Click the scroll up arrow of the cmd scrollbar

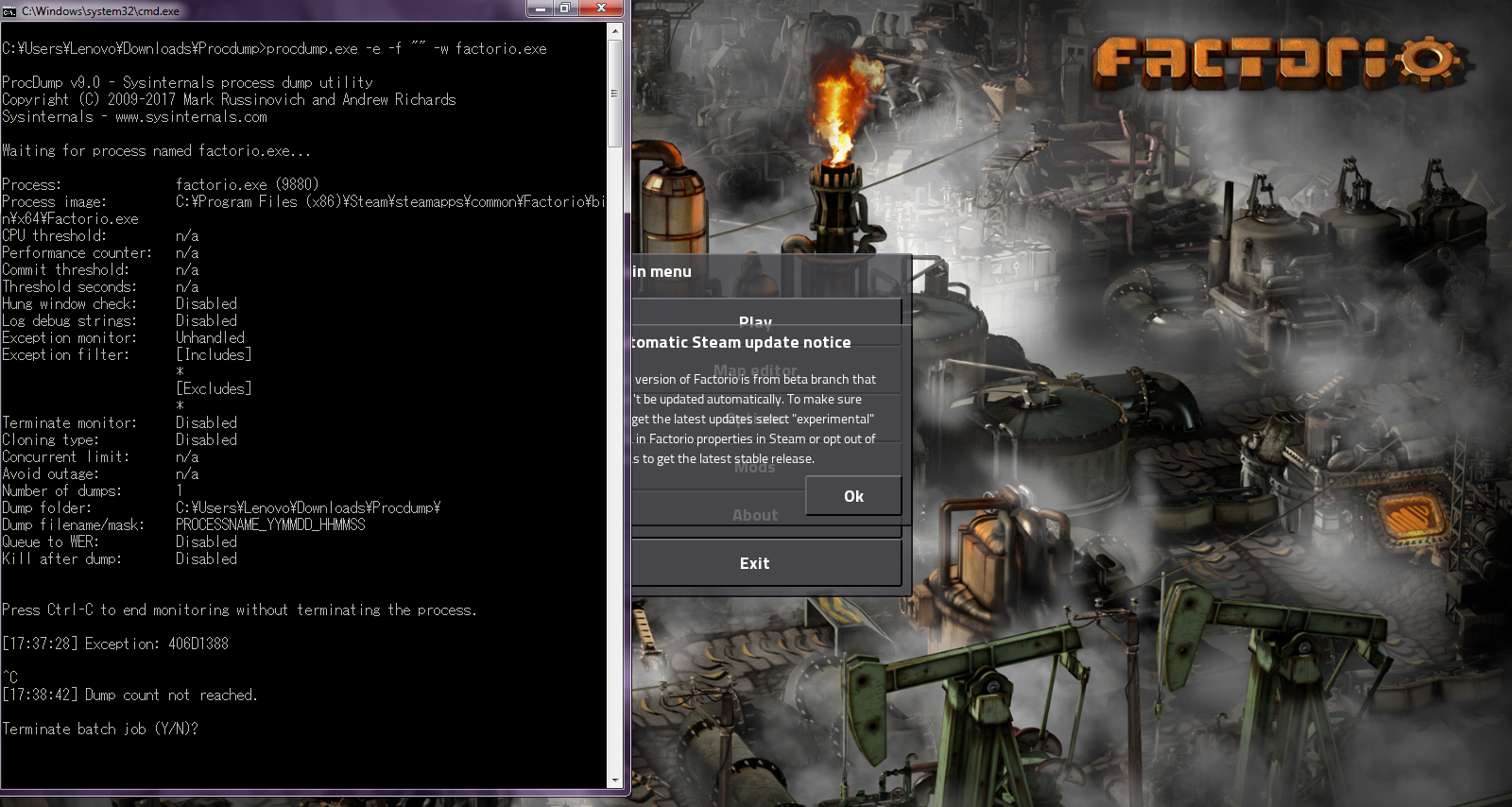pos(615,31)
